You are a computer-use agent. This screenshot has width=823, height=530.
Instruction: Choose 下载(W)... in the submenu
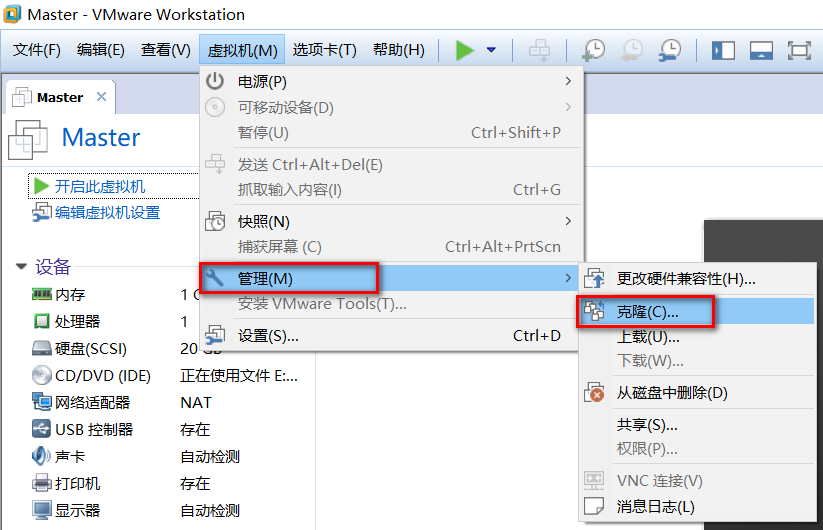click(x=698, y=361)
